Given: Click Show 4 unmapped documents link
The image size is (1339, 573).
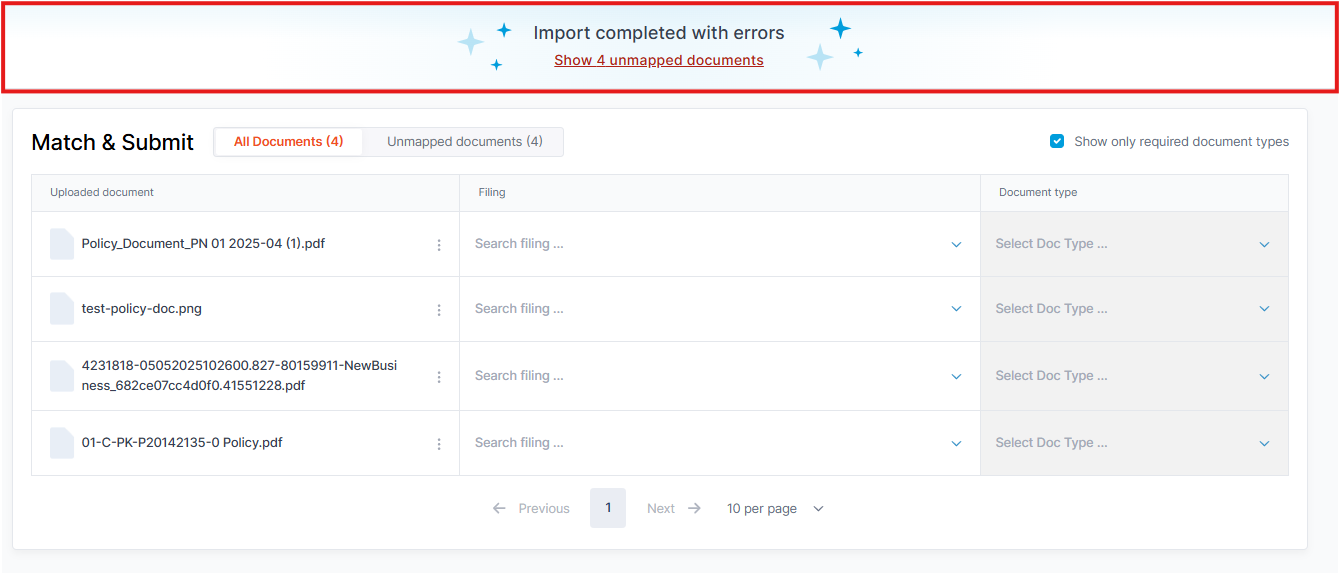Looking at the screenshot, I should point(659,60).
